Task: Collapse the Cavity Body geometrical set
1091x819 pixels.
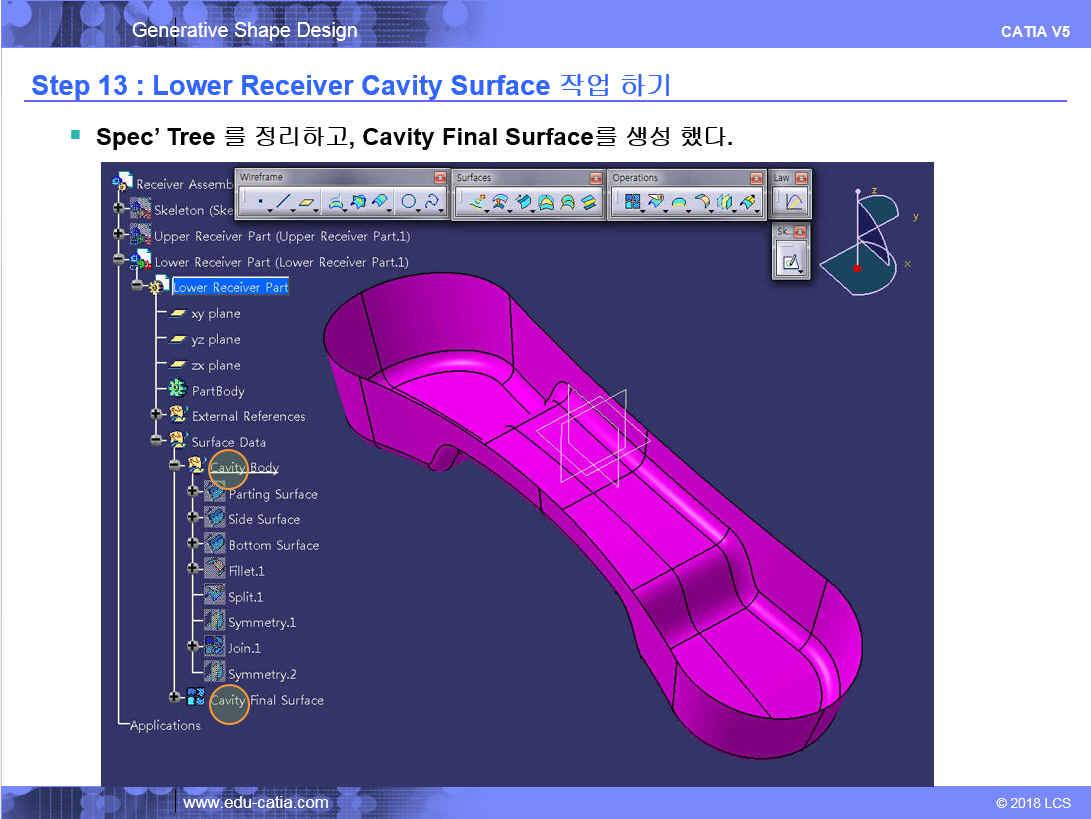Action: click(175, 466)
